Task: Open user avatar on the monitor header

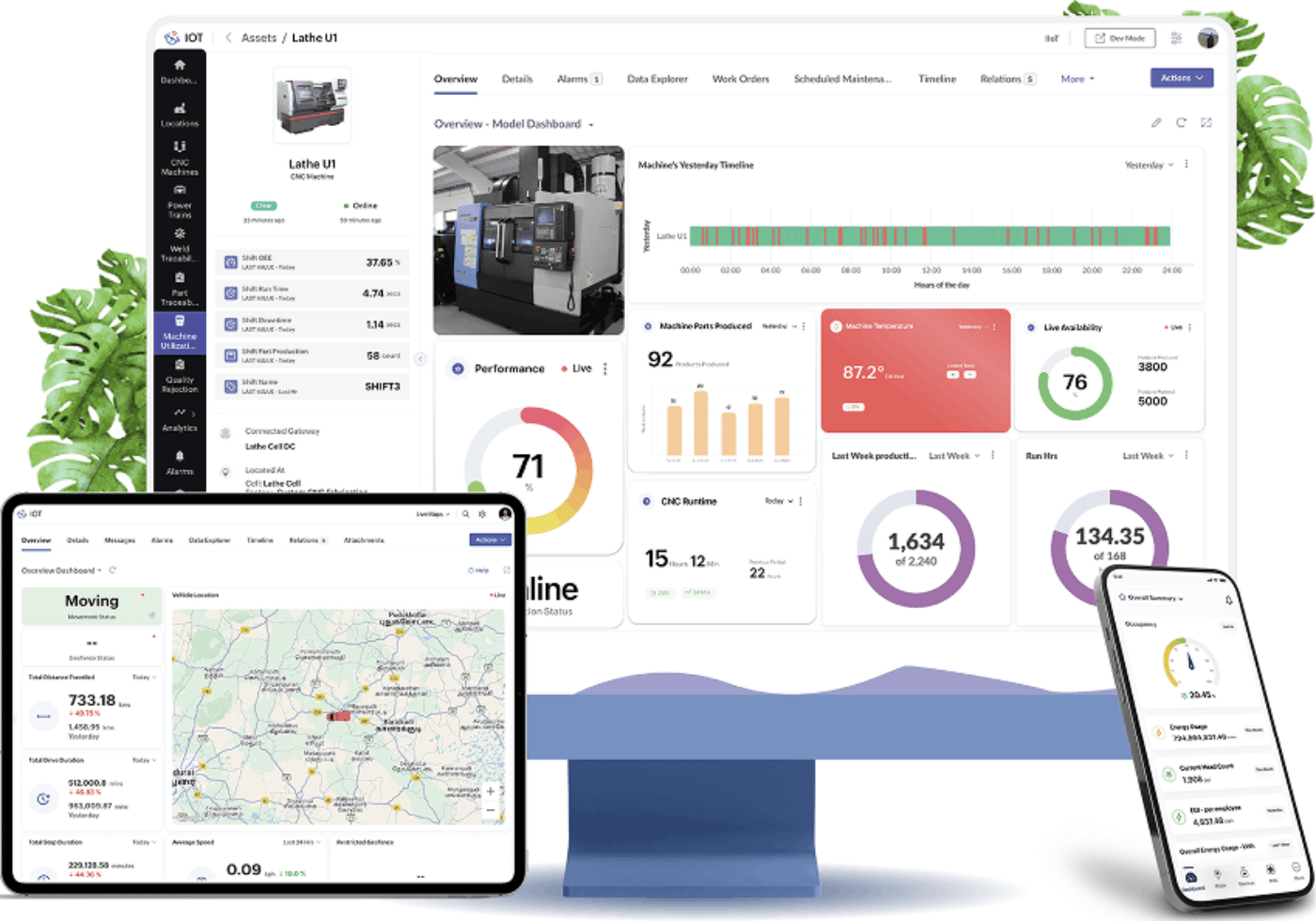Action: coord(1208,39)
